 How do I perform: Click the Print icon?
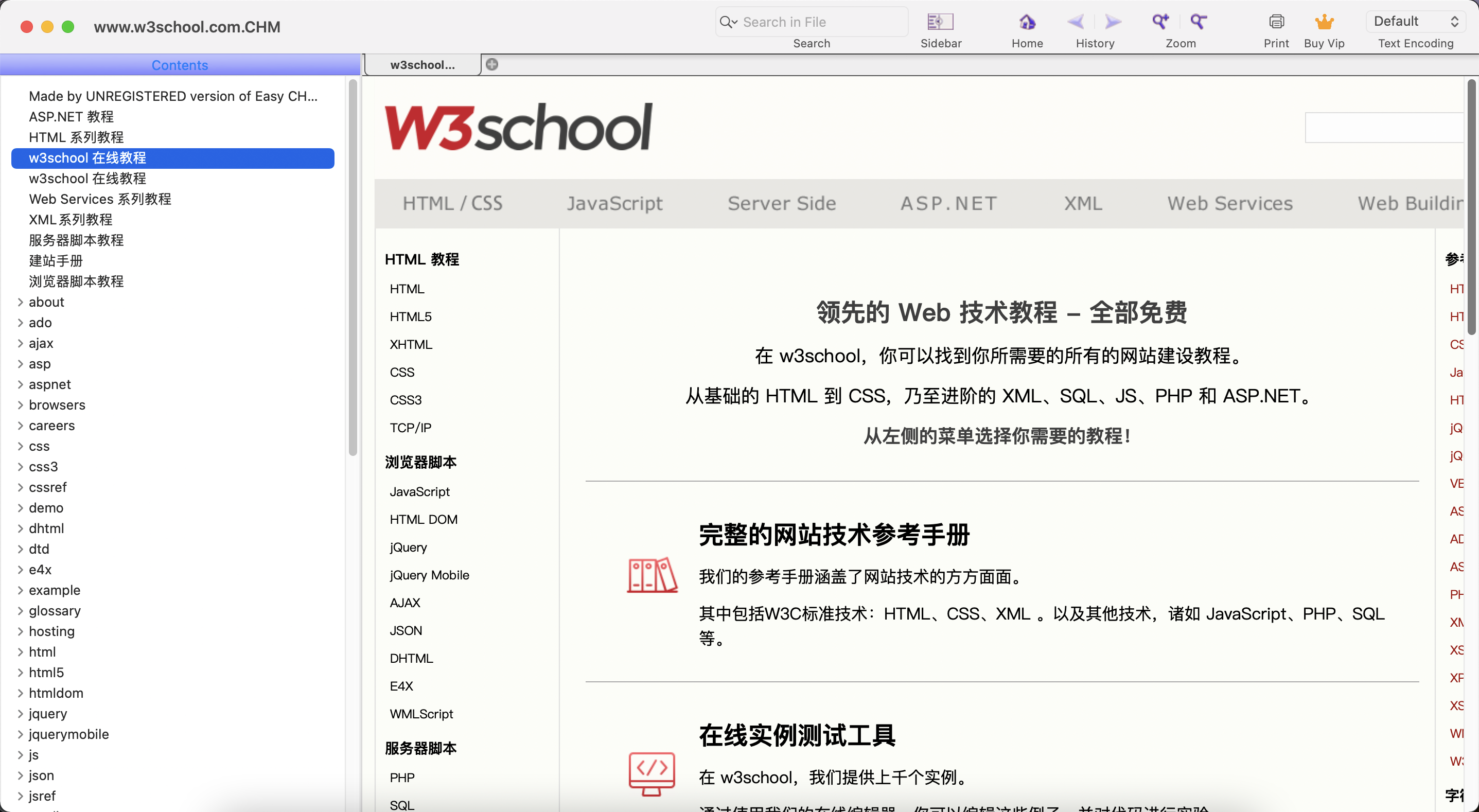pyautogui.click(x=1276, y=22)
